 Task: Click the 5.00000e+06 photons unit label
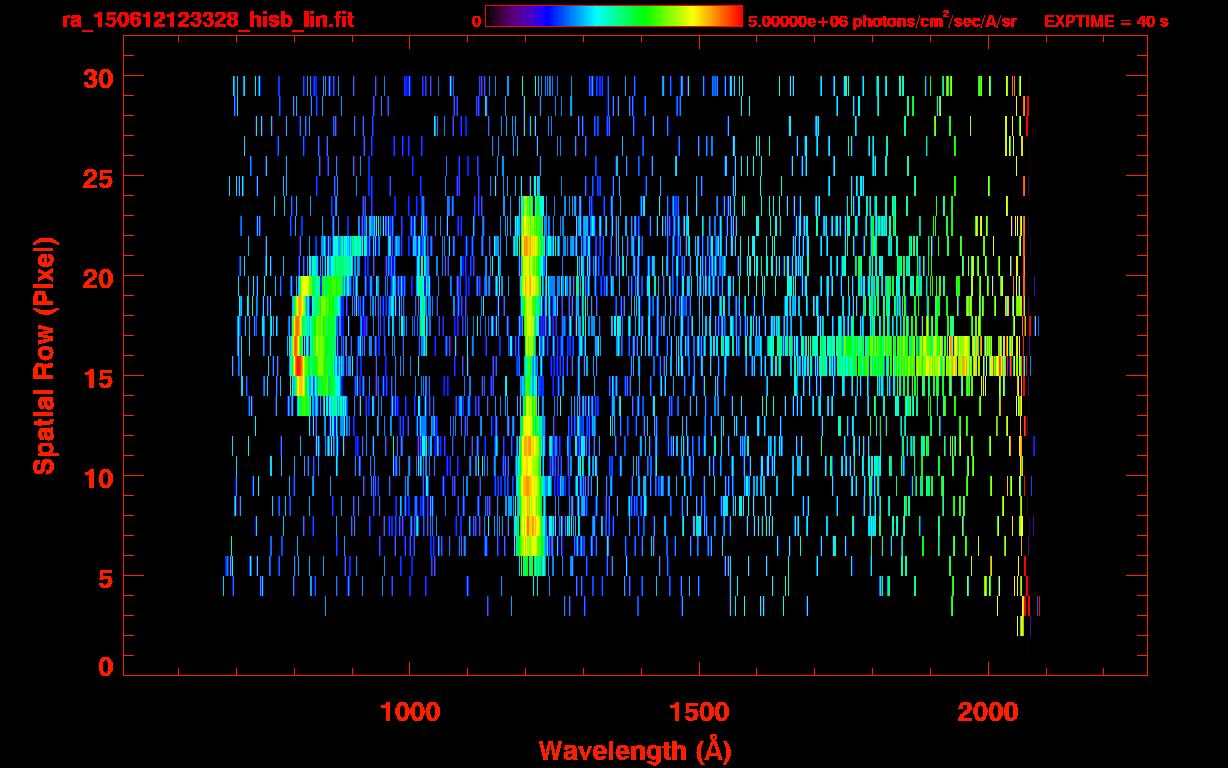[x=882, y=21]
